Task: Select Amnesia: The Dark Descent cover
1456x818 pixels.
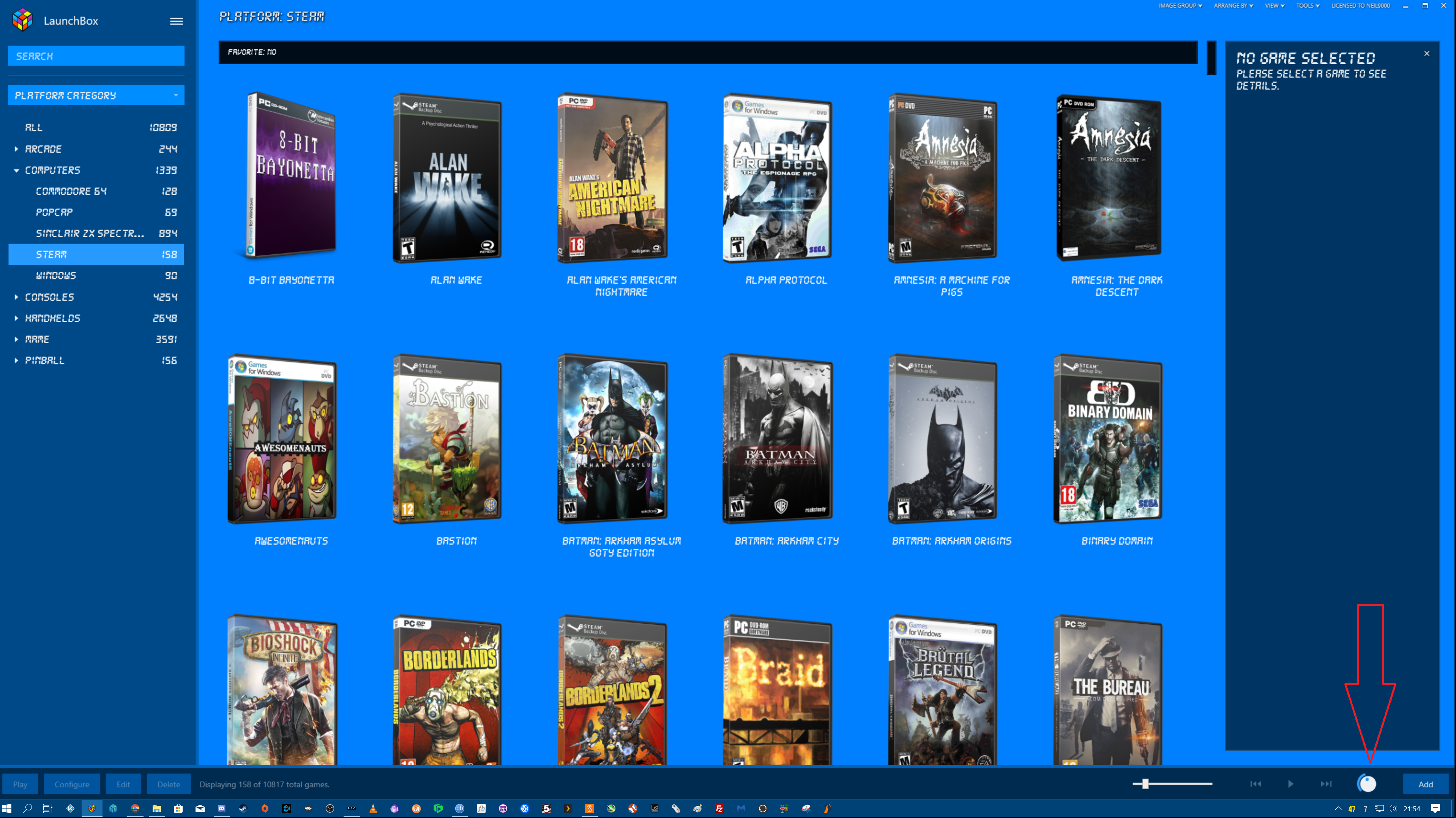Action: (x=1108, y=177)
